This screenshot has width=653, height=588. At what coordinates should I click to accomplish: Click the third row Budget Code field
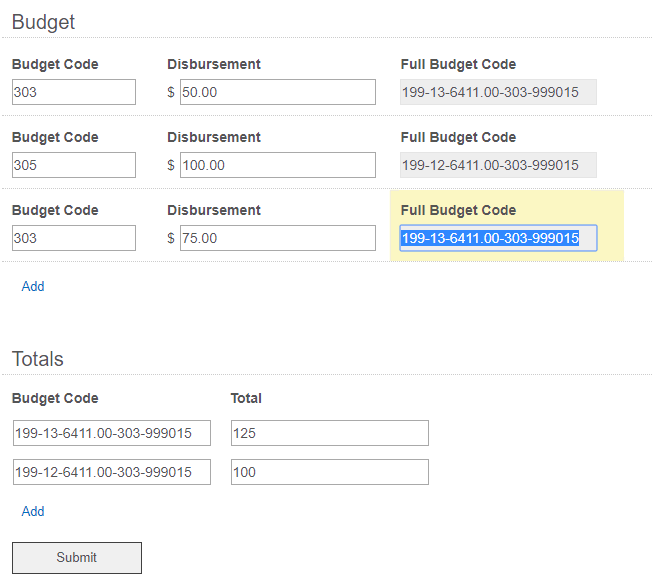[x=74, y=238]
